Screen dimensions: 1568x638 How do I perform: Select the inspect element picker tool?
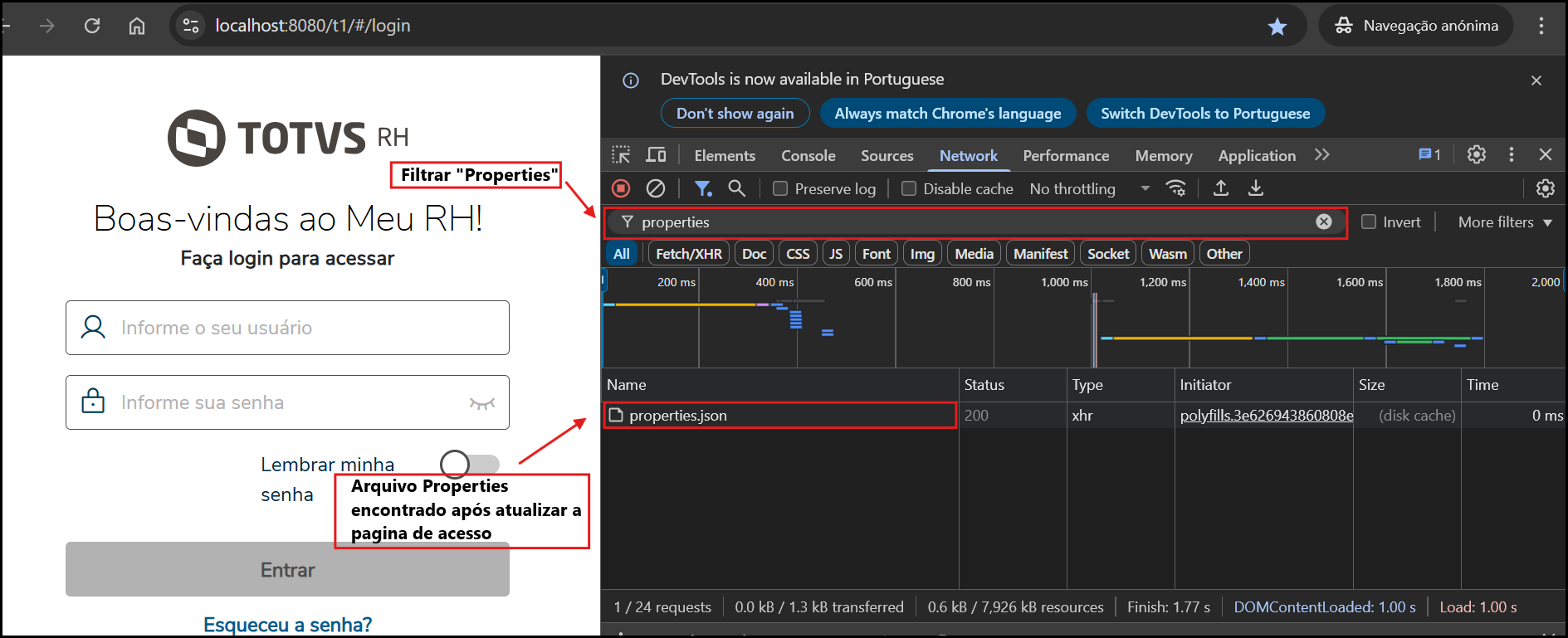pos(621,155)
